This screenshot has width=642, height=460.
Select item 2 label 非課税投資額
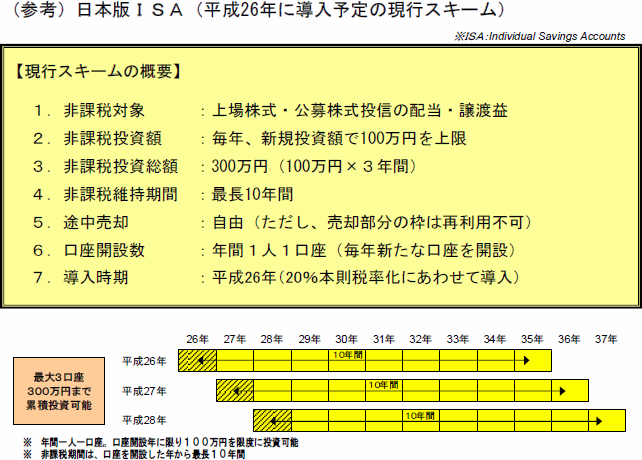pos(112,138)
